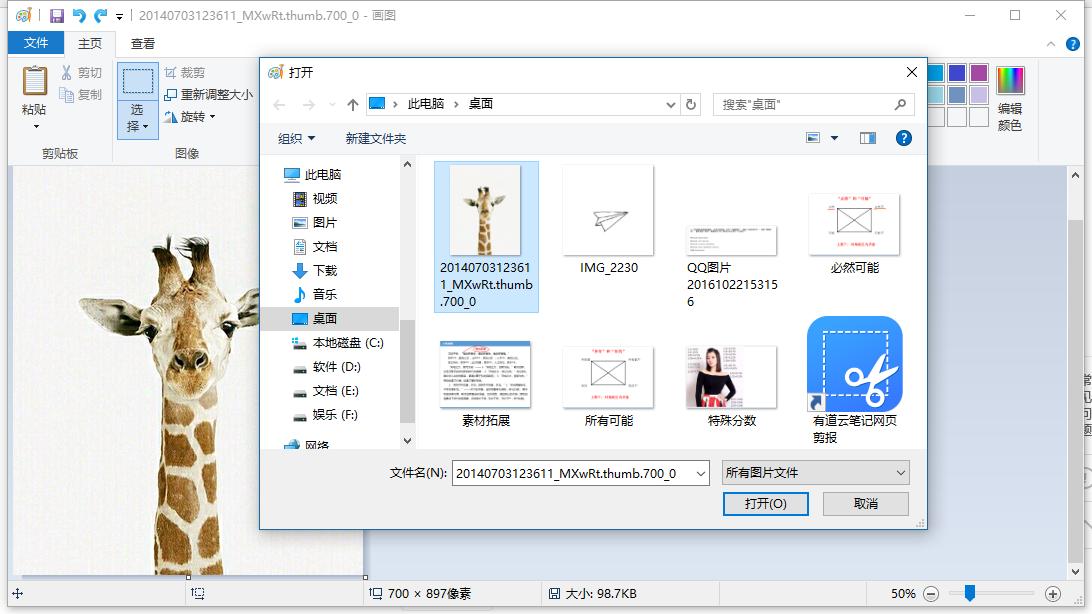Open the 文件 (File) menu
This screenshot has height=614, width=1092.
tap(35, 42)
